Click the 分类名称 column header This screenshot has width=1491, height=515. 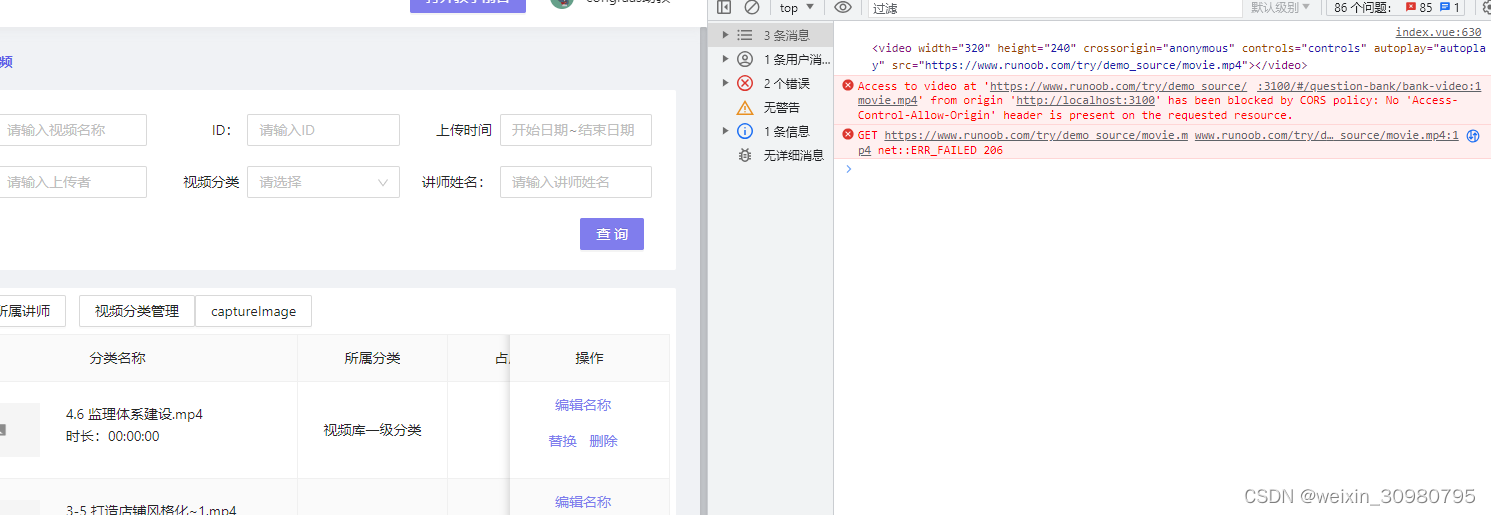[117, 358]
